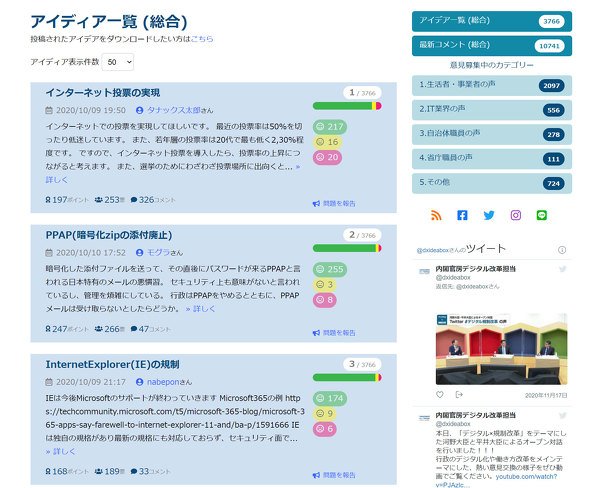The height and width of the screenshot is (488, 590).
Task: Click the こちら download link
Action: pyautogui.click(x=202, y=39)
